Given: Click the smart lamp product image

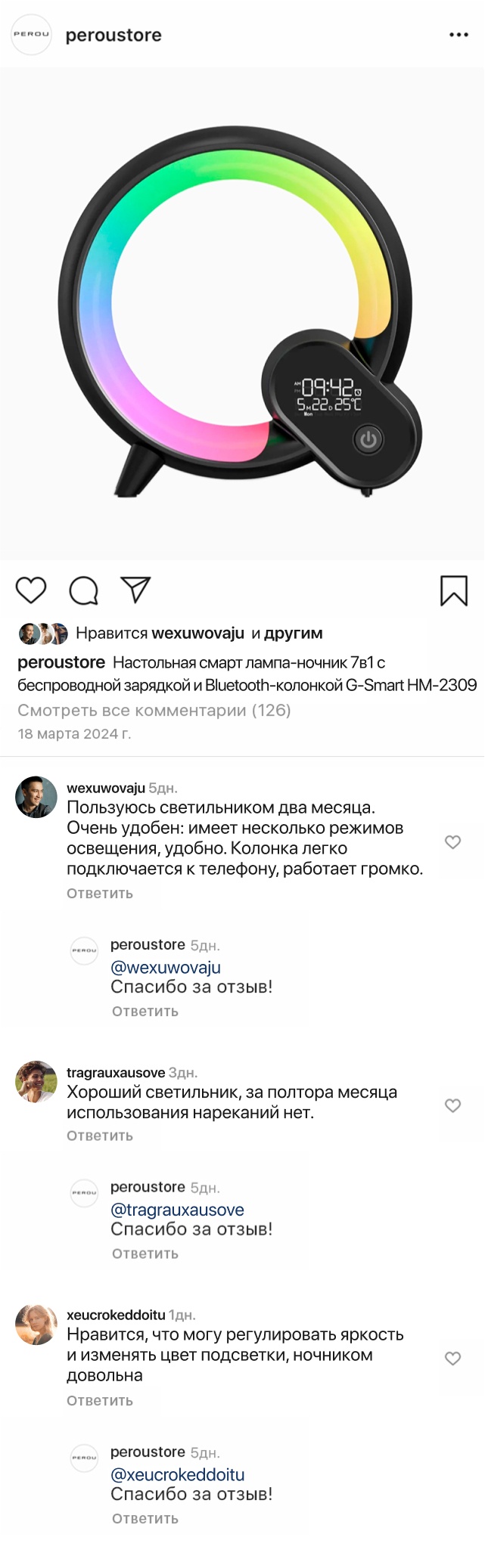Looking at the screenshot, I should click(x=242, y=314).
